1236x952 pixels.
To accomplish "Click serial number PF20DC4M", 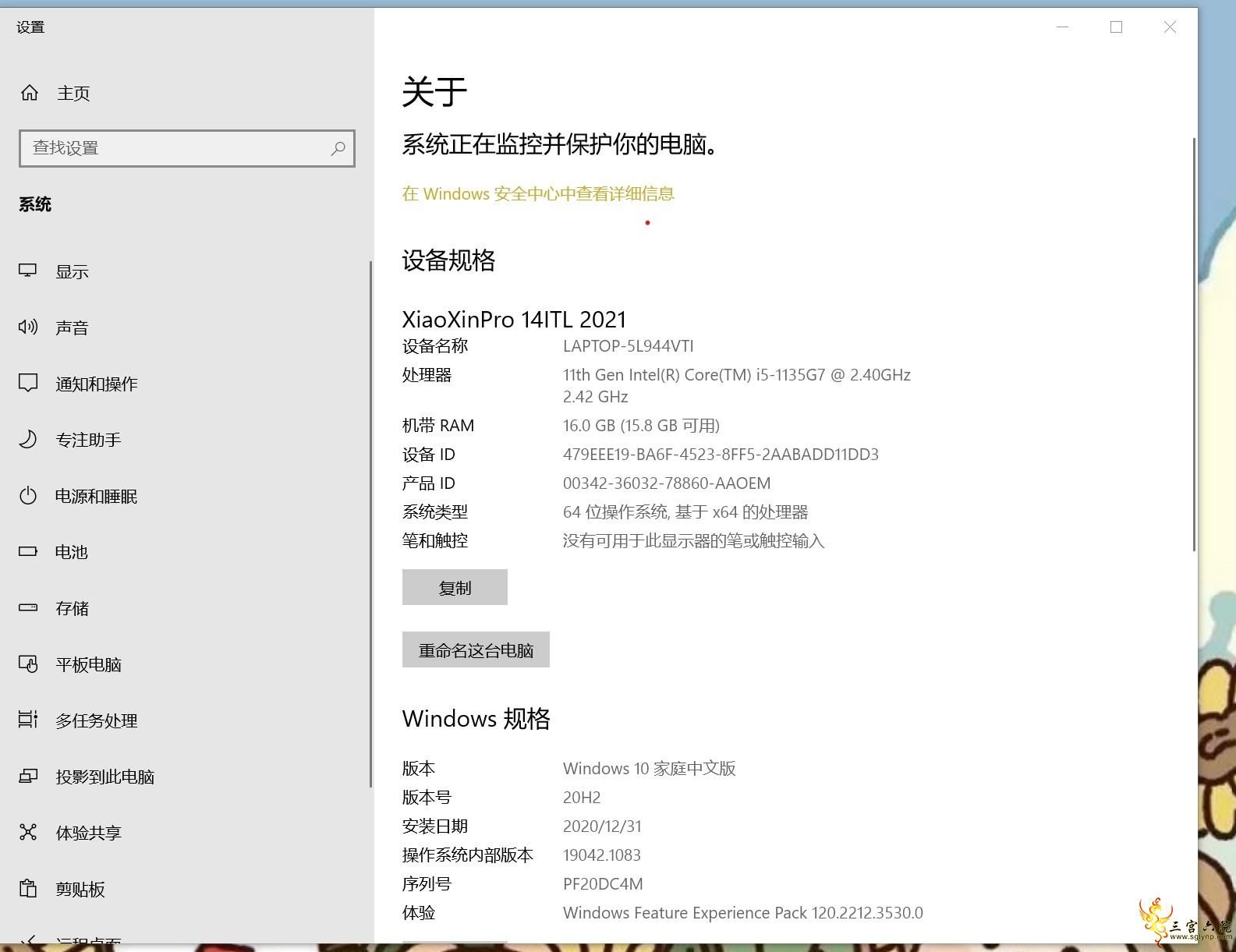I will coord(603,884).
